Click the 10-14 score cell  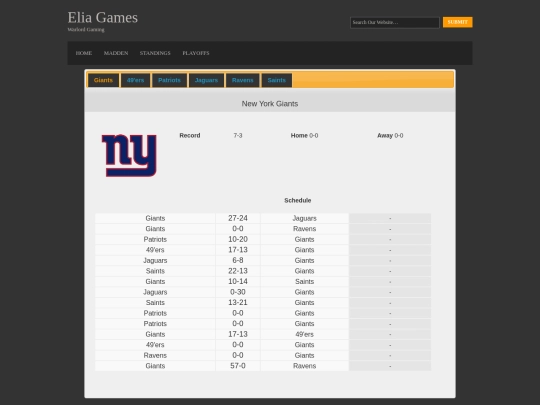[238, 281]
